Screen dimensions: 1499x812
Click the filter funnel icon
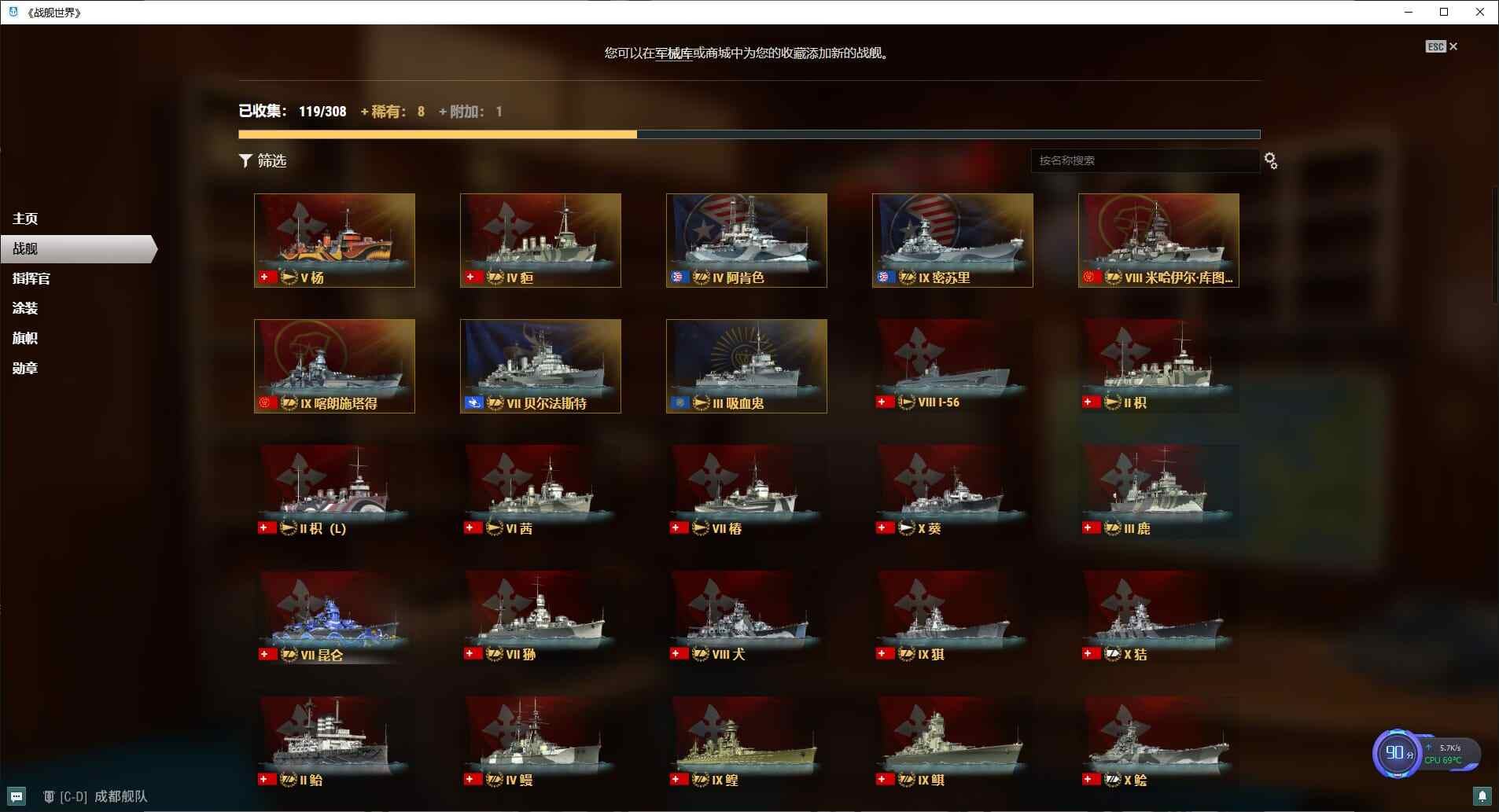pos(245,160)
